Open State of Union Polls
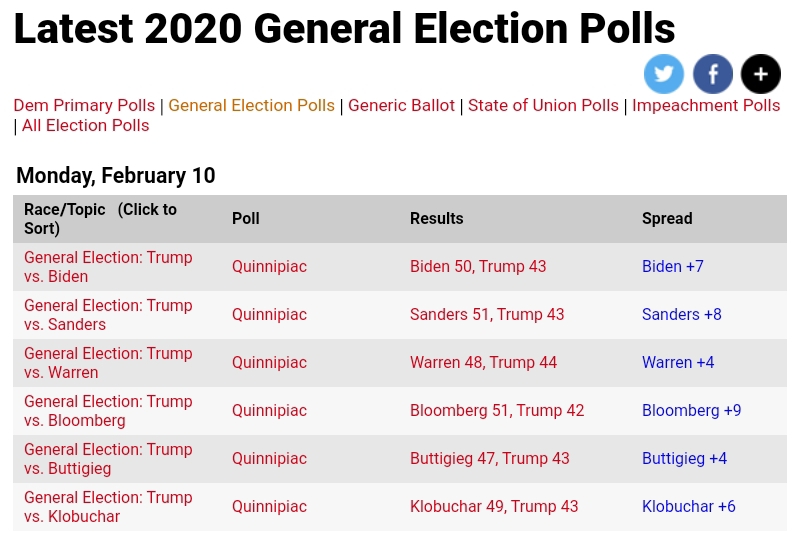This screenshot has height=538, width=800. [543, 105]
